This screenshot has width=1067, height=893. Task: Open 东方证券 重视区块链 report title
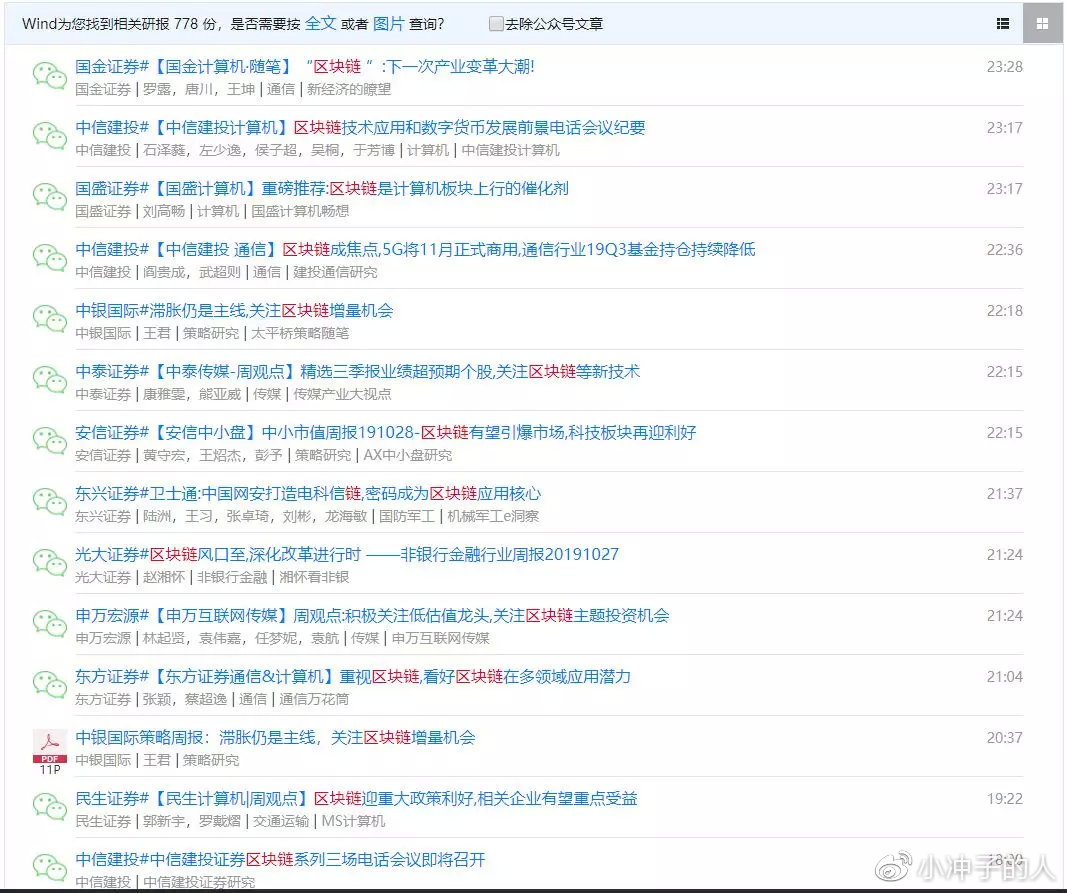pyautogui.click(x=353, y=676)
